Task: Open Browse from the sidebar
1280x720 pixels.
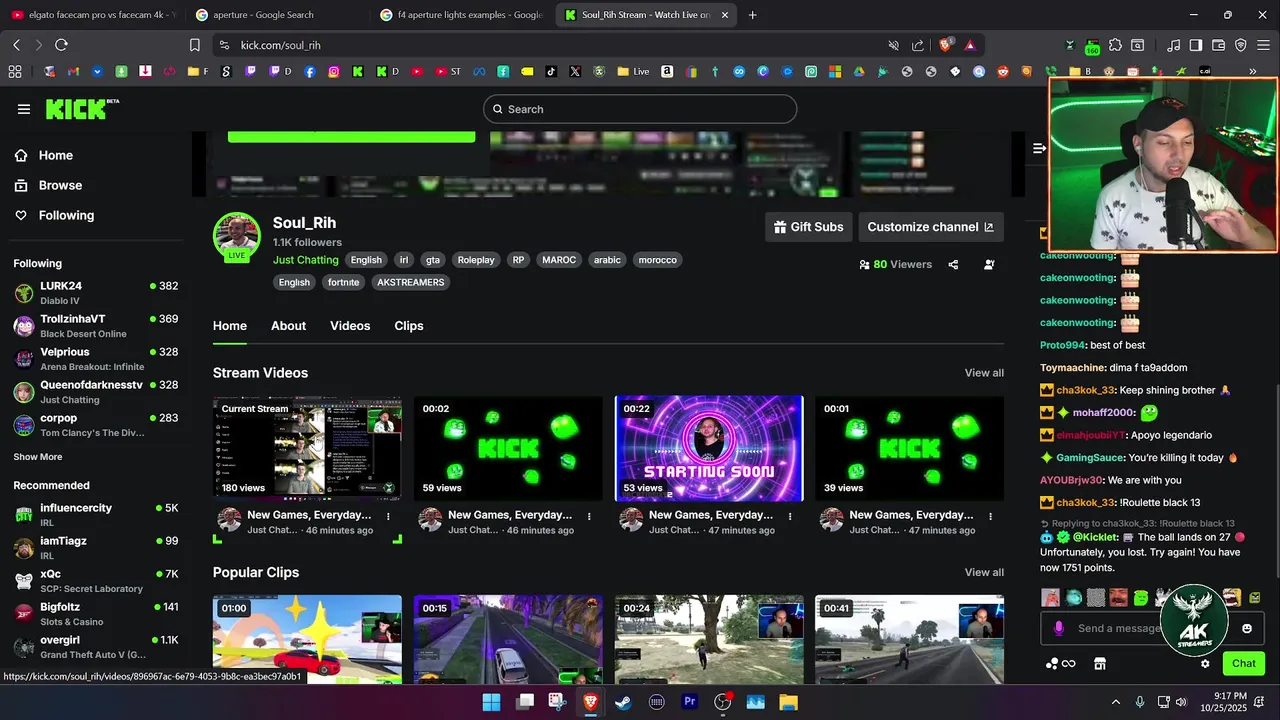Action: [60, 185]
